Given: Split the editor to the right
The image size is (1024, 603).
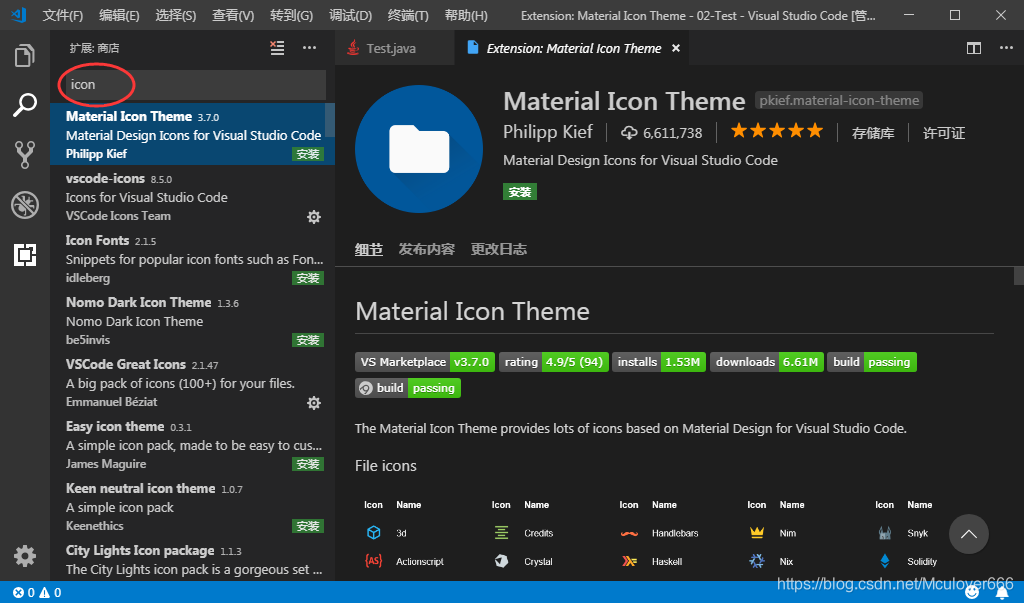Looking at the screenshot, I should pyautogui.click(x=974, y=48).
